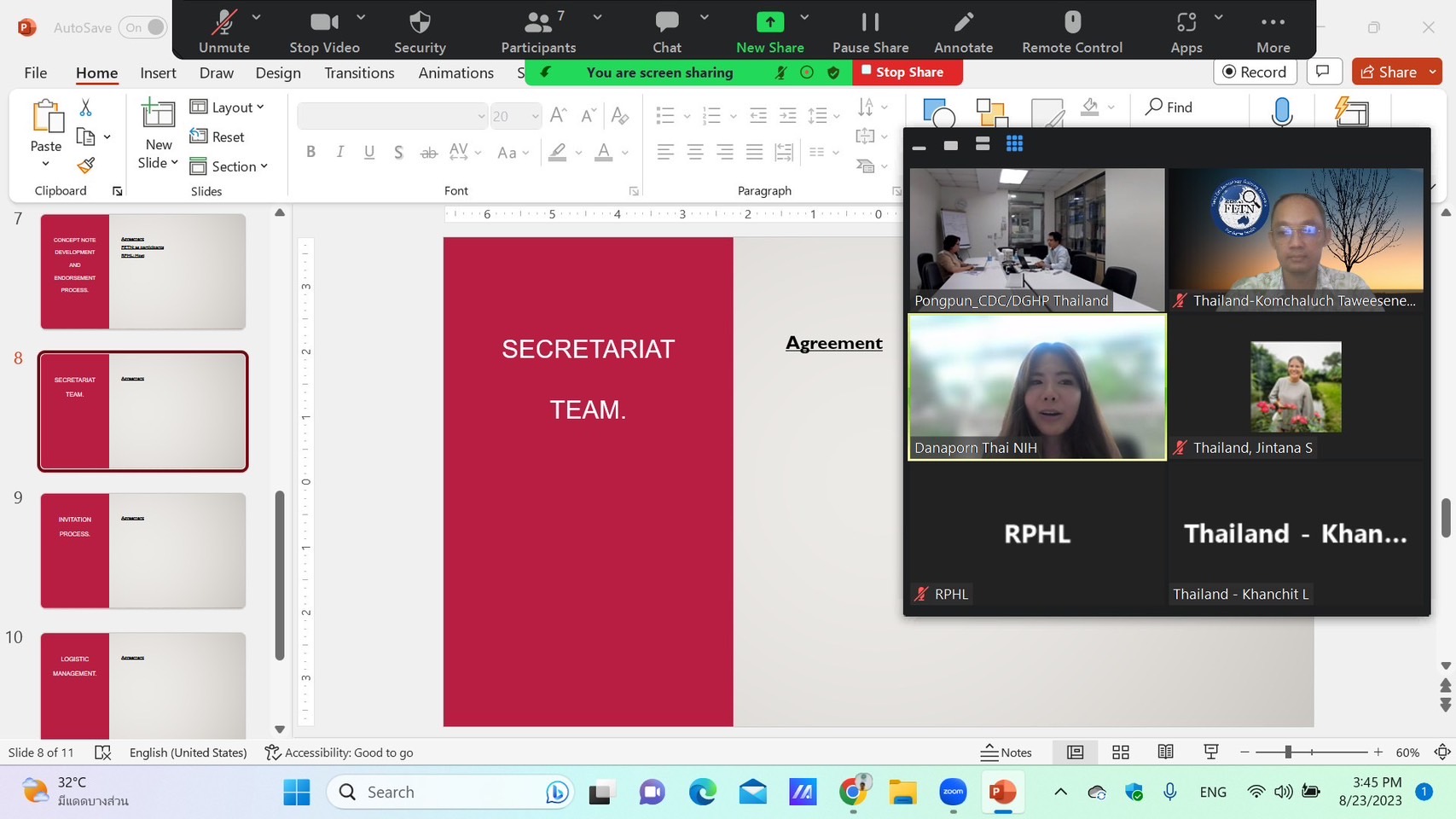1456x819 pixels.
Task: Select slide 9 thumbnail Invitation Process
Action: click(x=142, y=550)
